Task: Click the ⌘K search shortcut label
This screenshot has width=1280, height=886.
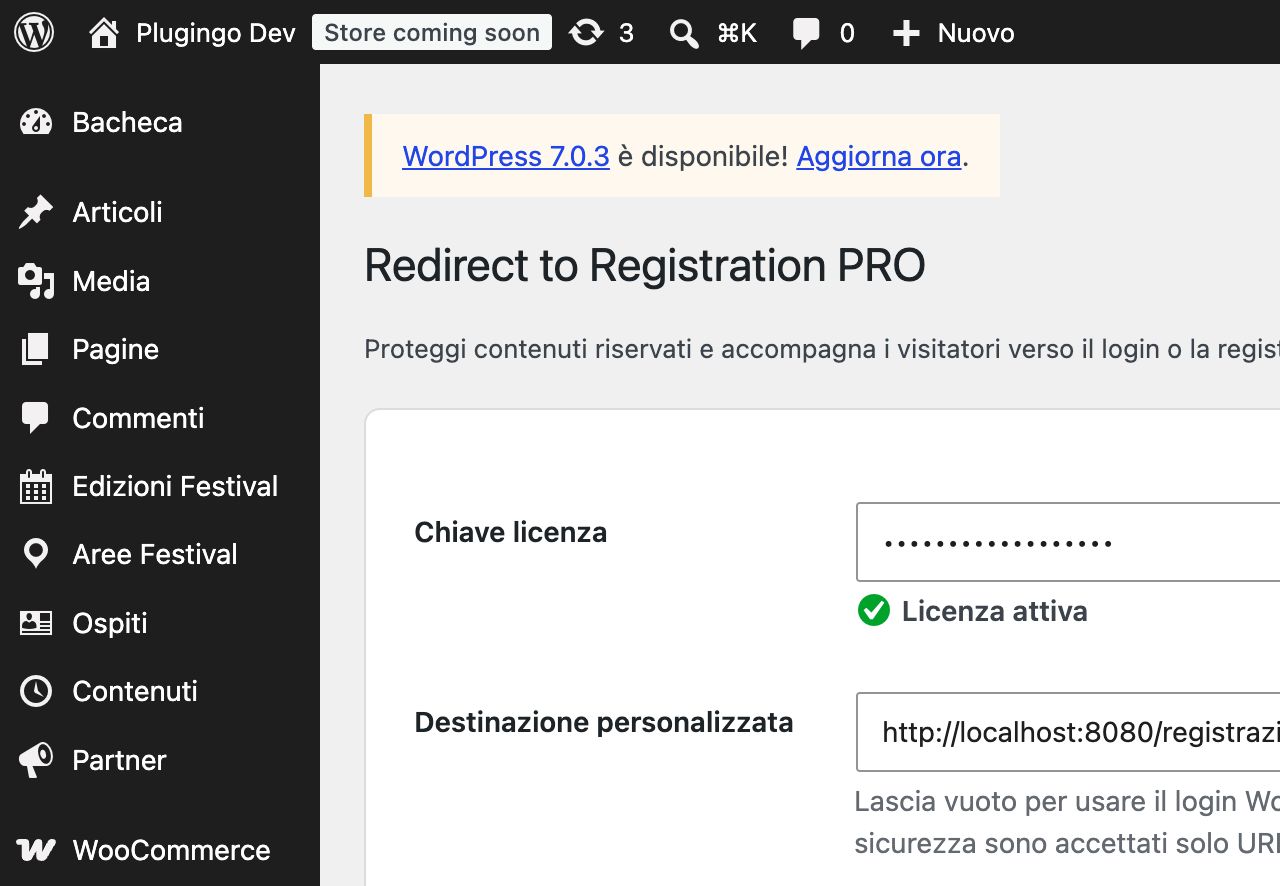Action: pos(737,34)
